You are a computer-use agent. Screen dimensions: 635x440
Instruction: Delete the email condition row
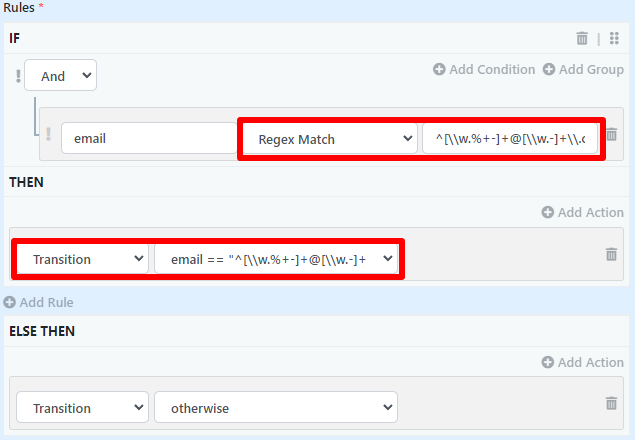612,135
